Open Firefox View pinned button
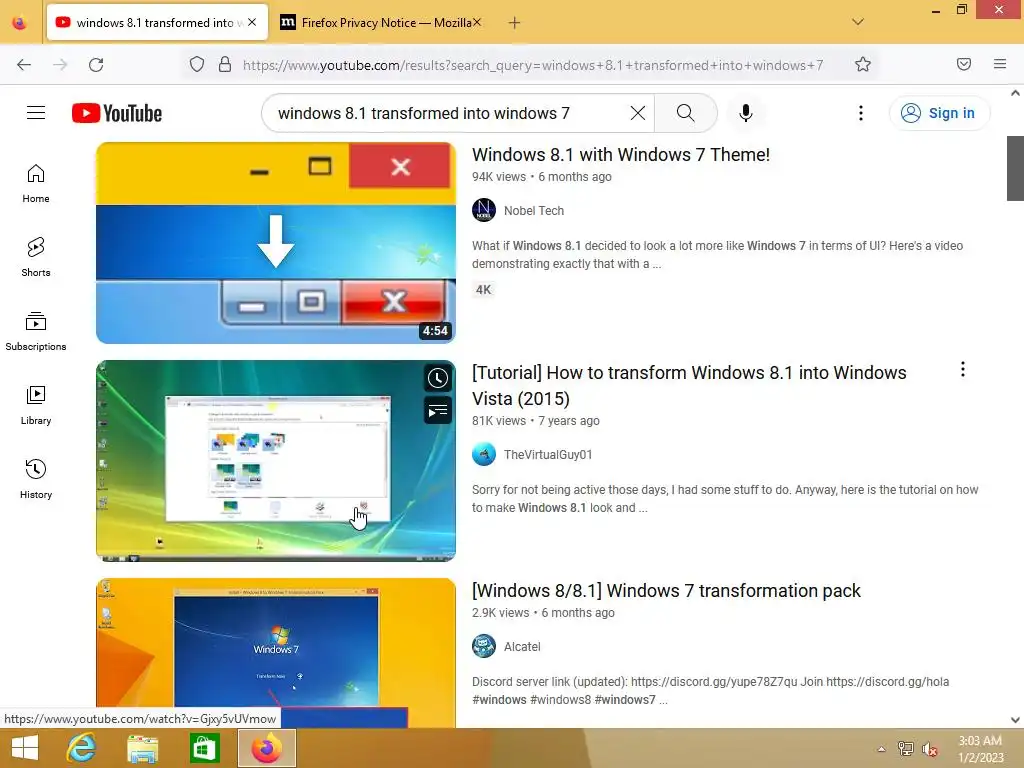 (20, 23)
